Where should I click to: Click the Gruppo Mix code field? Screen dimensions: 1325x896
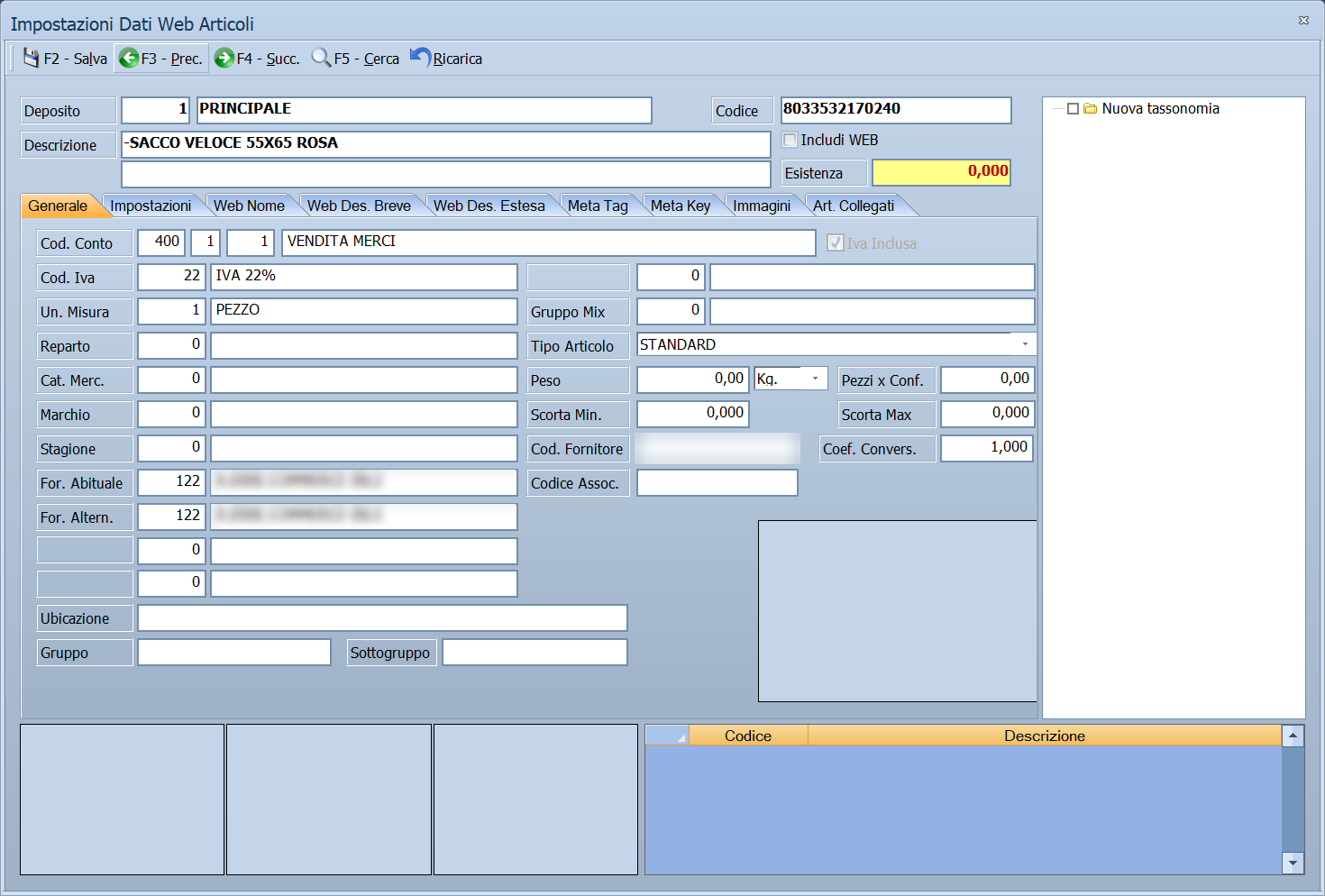pyautogui.click(x=670, y=311)
